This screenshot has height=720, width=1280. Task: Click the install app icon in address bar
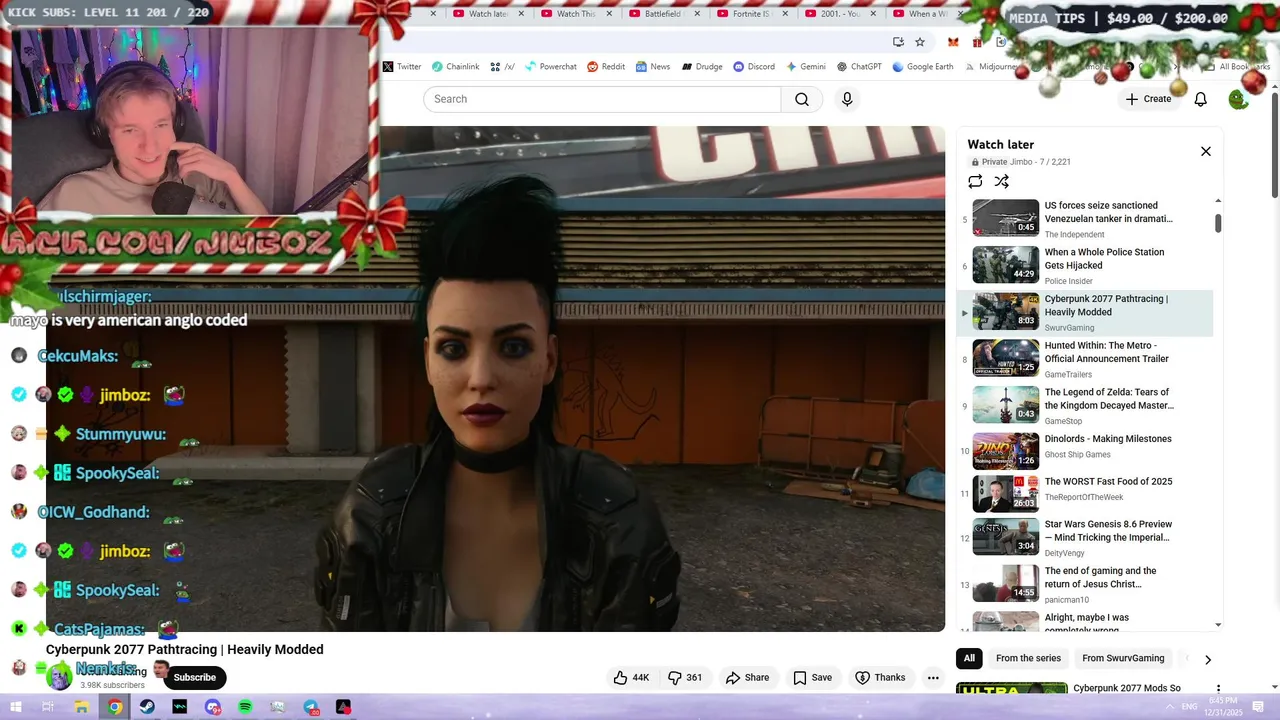pyautogui.click(x=898, y=42)
